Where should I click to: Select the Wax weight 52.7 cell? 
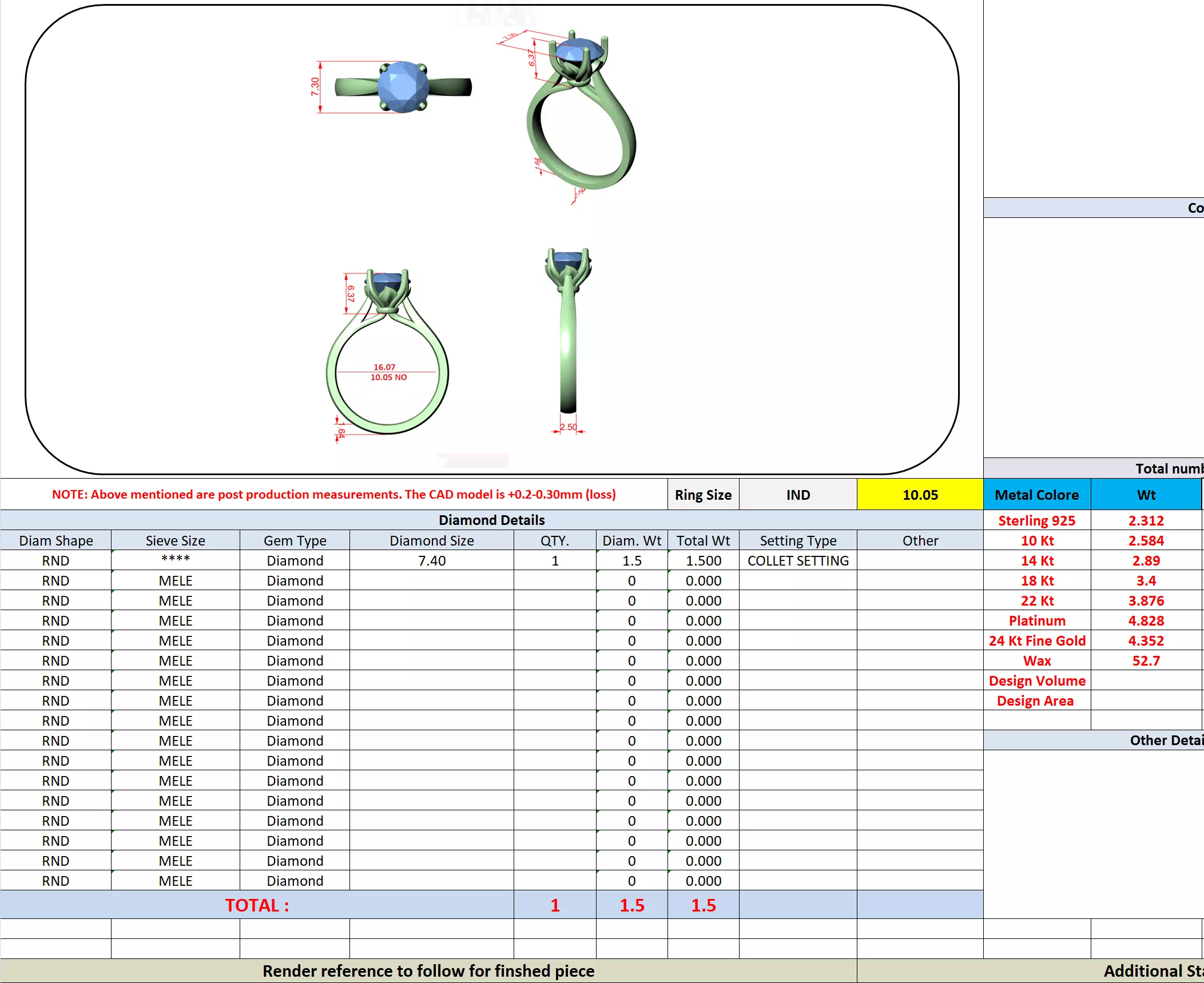[x=1146, y=660]
